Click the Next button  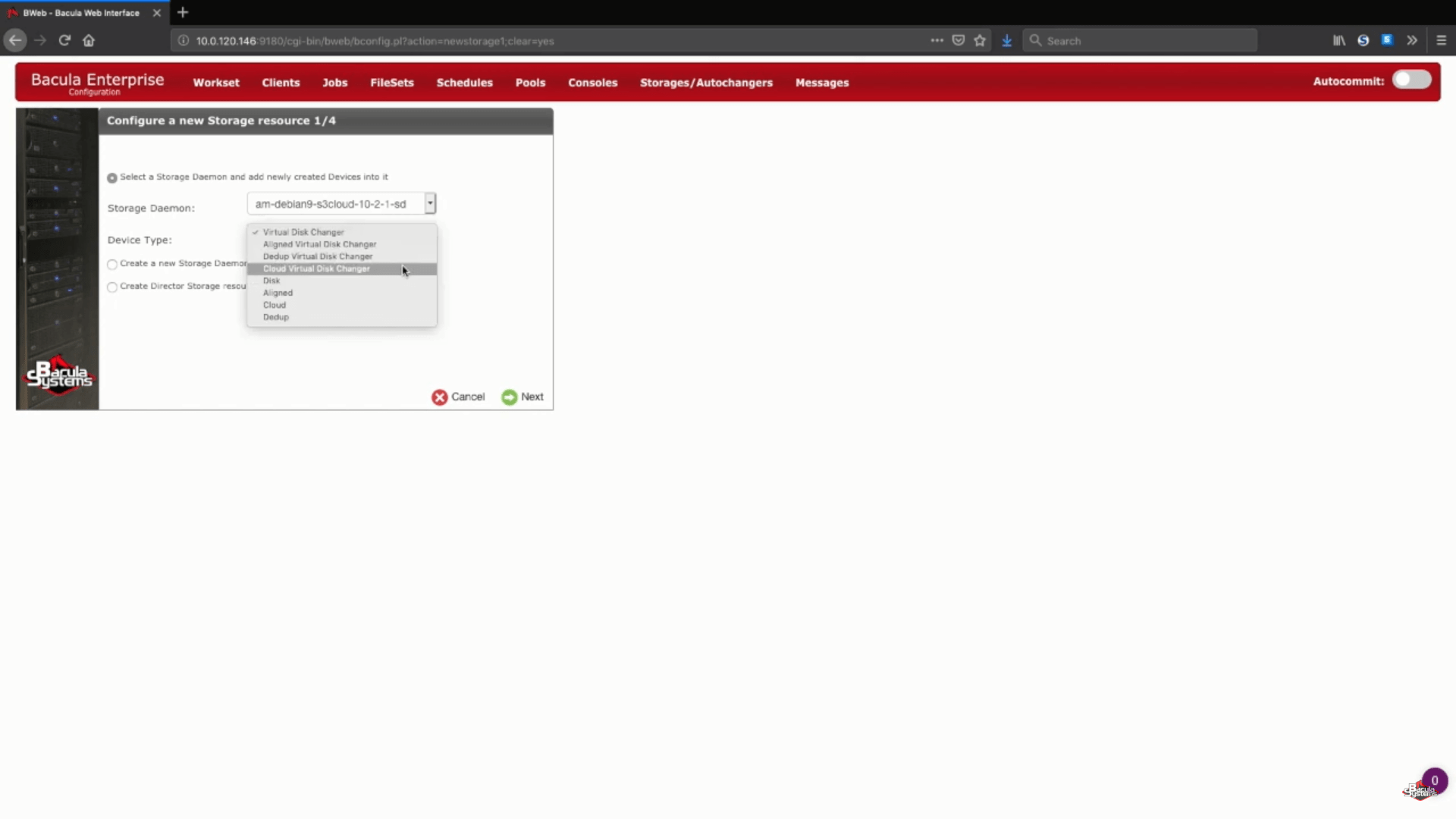(x=522, y=397)
